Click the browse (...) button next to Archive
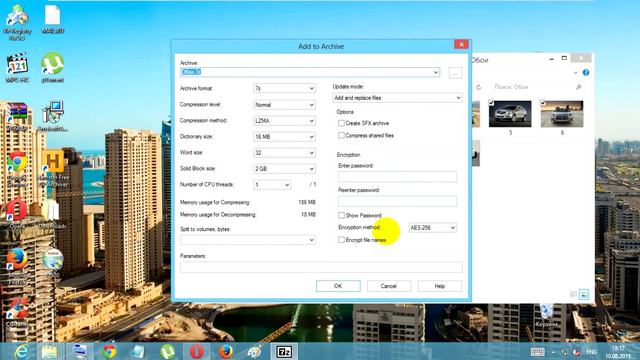Viewport: 640px width, 360px height. 455,73
